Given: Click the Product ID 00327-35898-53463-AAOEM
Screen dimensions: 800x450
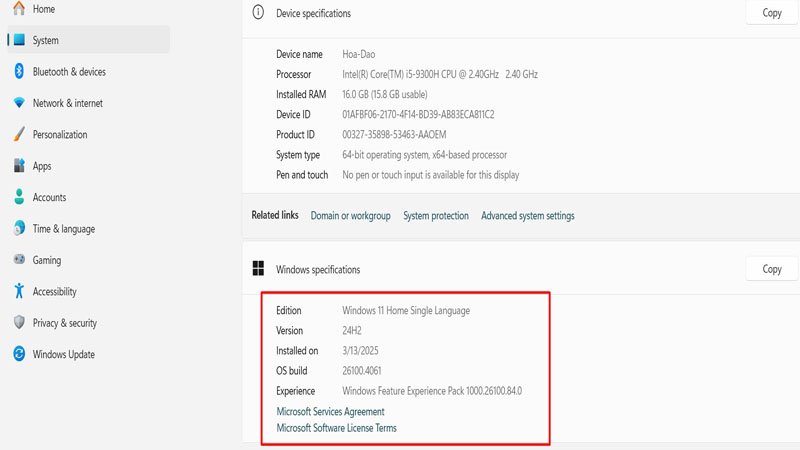Looking at the screenshot, I should 394,135.
